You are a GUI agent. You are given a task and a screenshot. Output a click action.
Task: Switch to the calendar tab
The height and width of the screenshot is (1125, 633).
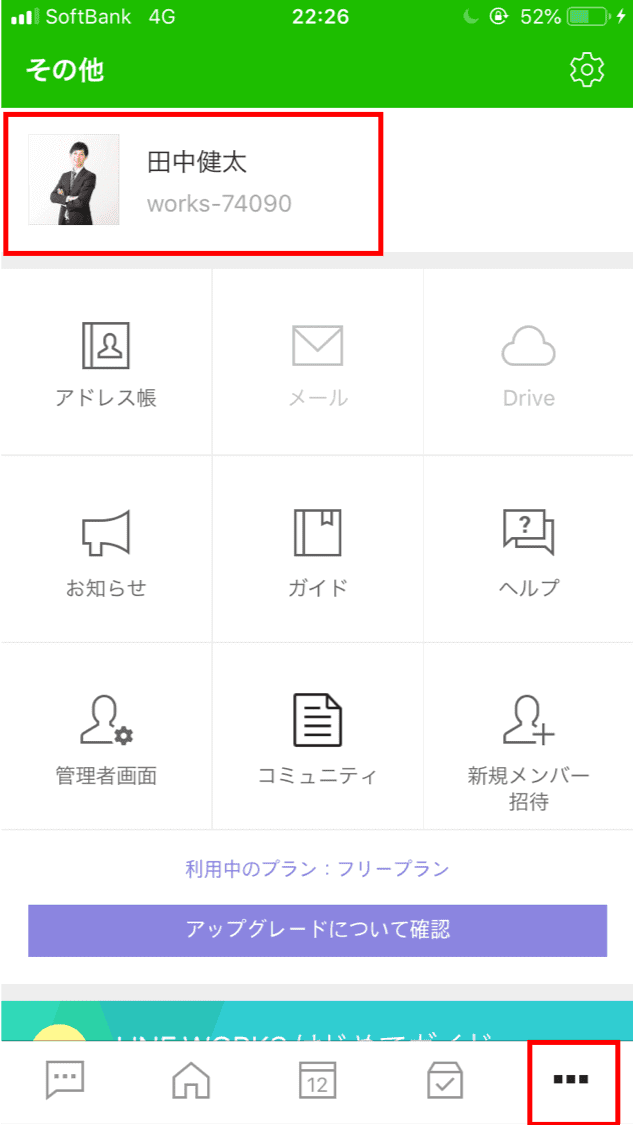coord(317,1080)
